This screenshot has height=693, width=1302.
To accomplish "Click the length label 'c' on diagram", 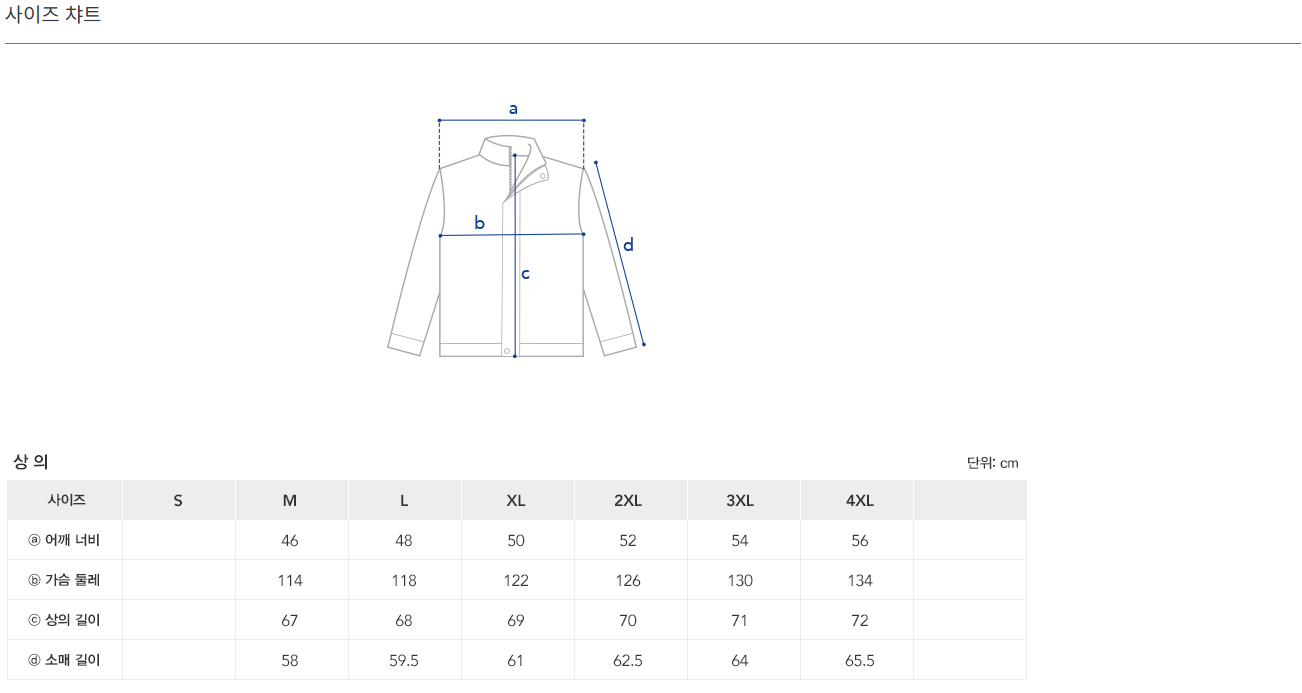I will pos(525,273).
